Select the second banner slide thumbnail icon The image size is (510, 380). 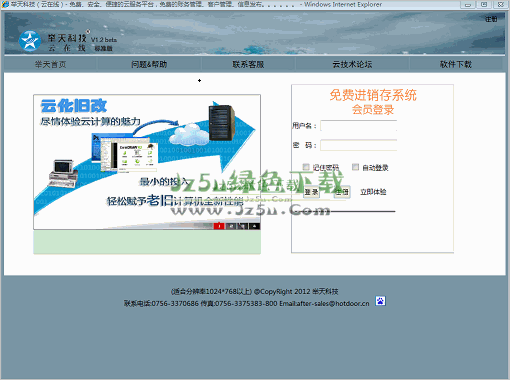(231, 226)
